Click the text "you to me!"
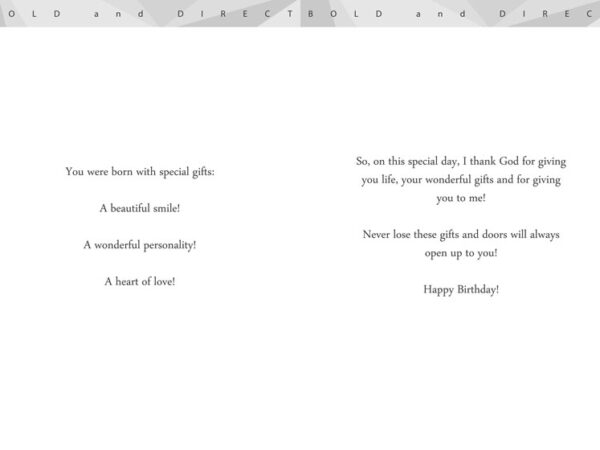Image resolution: width=600 pixels, height=450 pixels. pos(461,198)
